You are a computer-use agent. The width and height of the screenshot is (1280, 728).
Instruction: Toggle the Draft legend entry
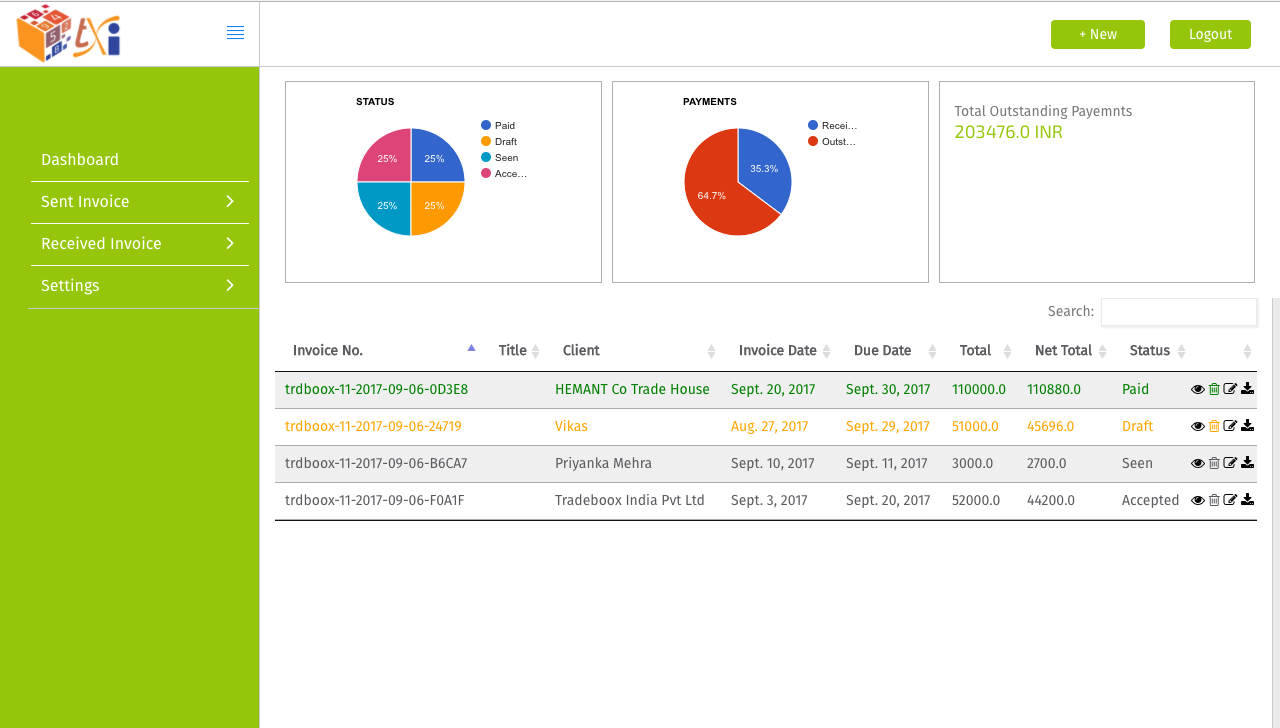[x=499, y=141]
